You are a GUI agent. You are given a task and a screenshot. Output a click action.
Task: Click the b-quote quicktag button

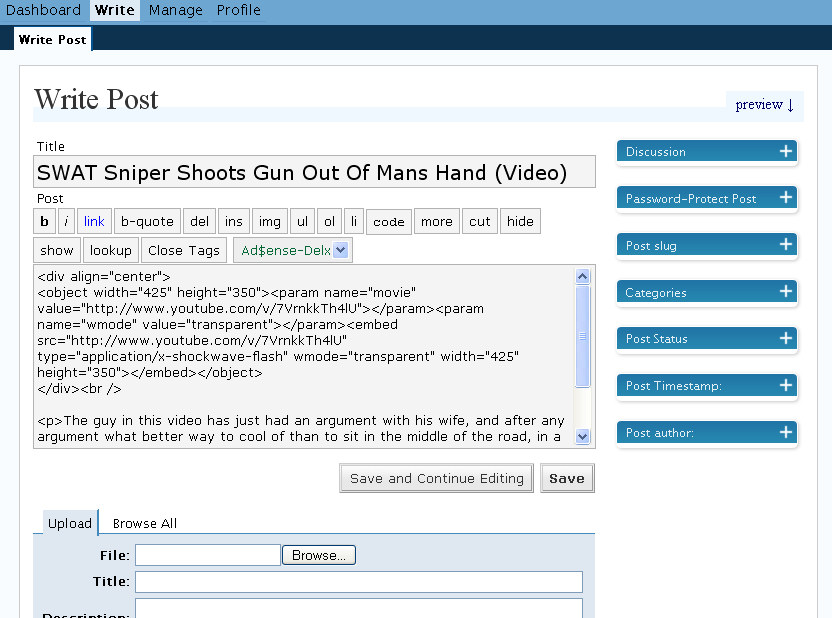pyautogui.click(x=147, y=222)
